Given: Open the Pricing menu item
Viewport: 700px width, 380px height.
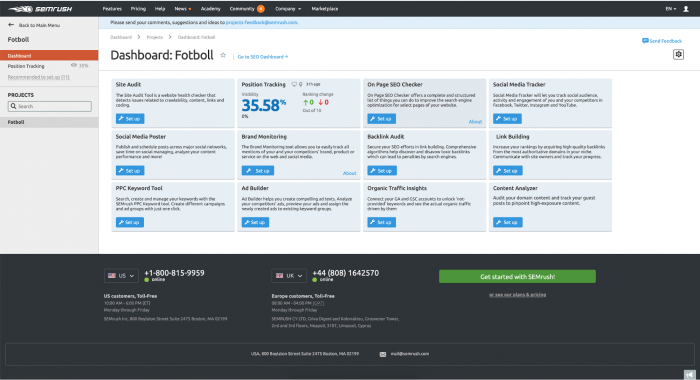Looking at the screenshot, I should point(138,9).
